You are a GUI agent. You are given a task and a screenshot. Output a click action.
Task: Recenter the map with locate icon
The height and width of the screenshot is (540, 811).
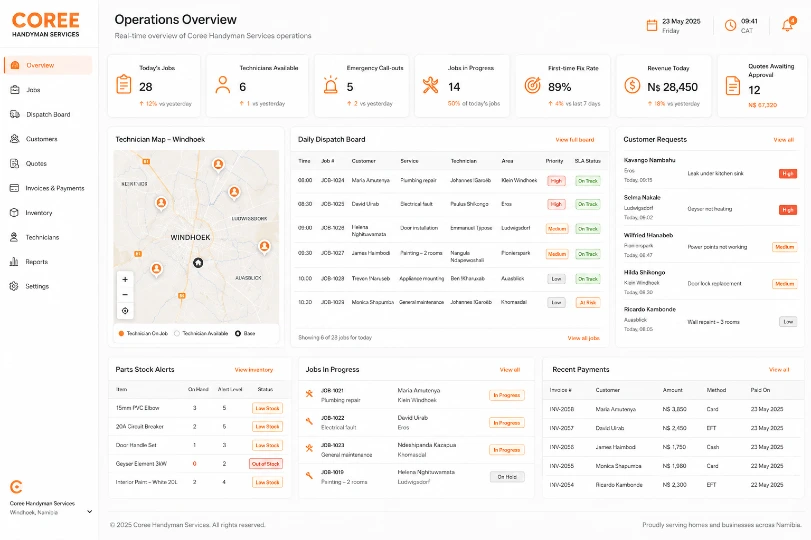click(x=125, y=311)
